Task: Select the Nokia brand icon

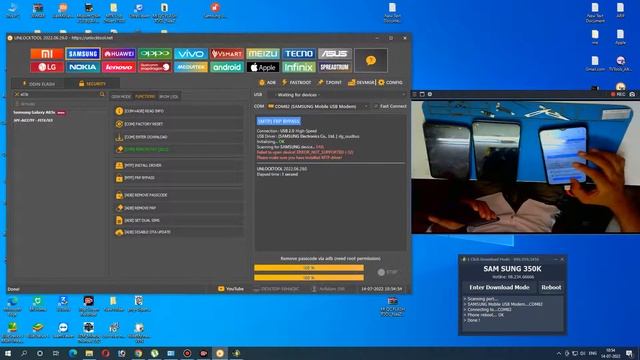Action: point(83,67)
